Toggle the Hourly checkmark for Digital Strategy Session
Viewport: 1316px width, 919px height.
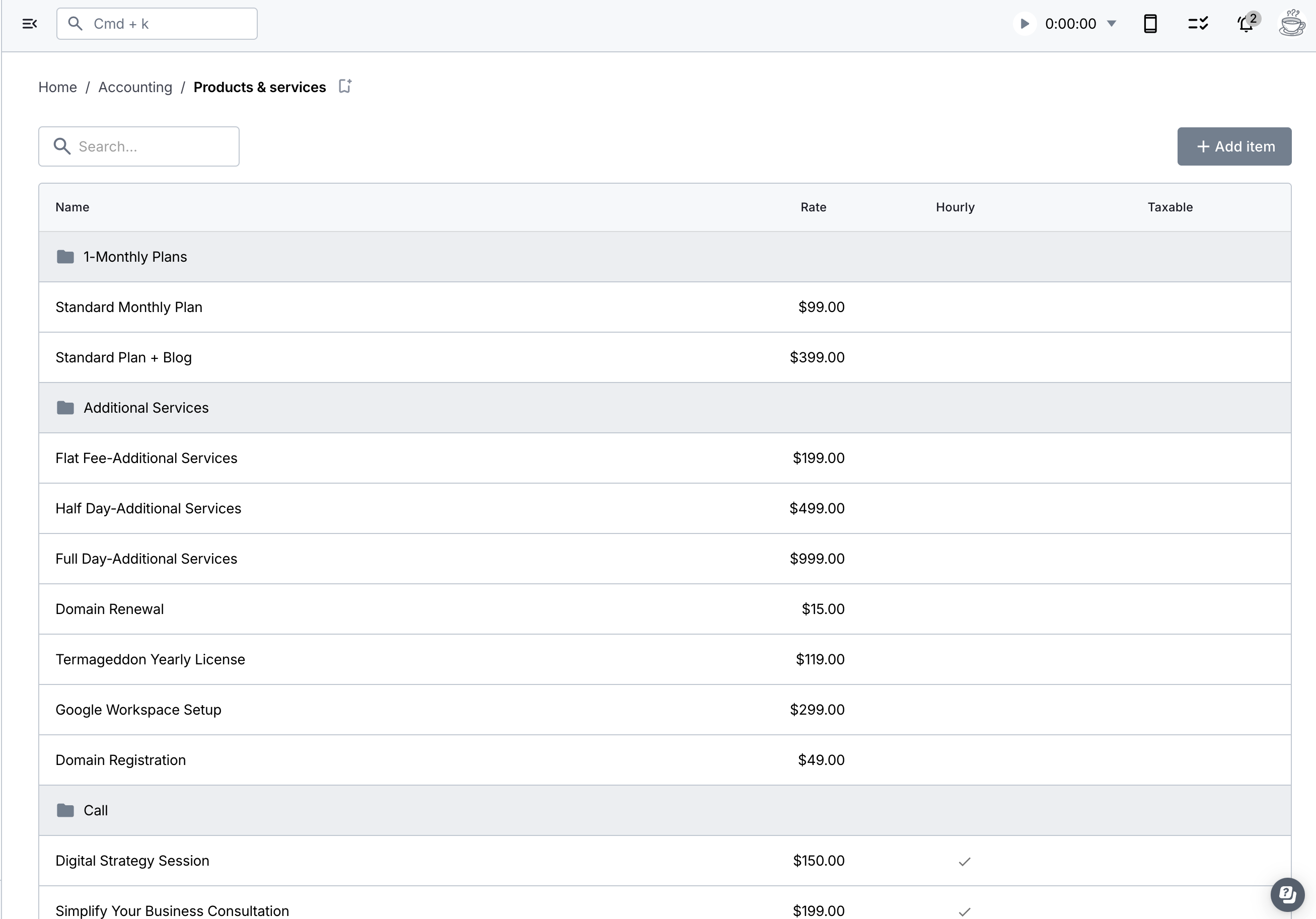pyautogui.click(x=964, y=861)
